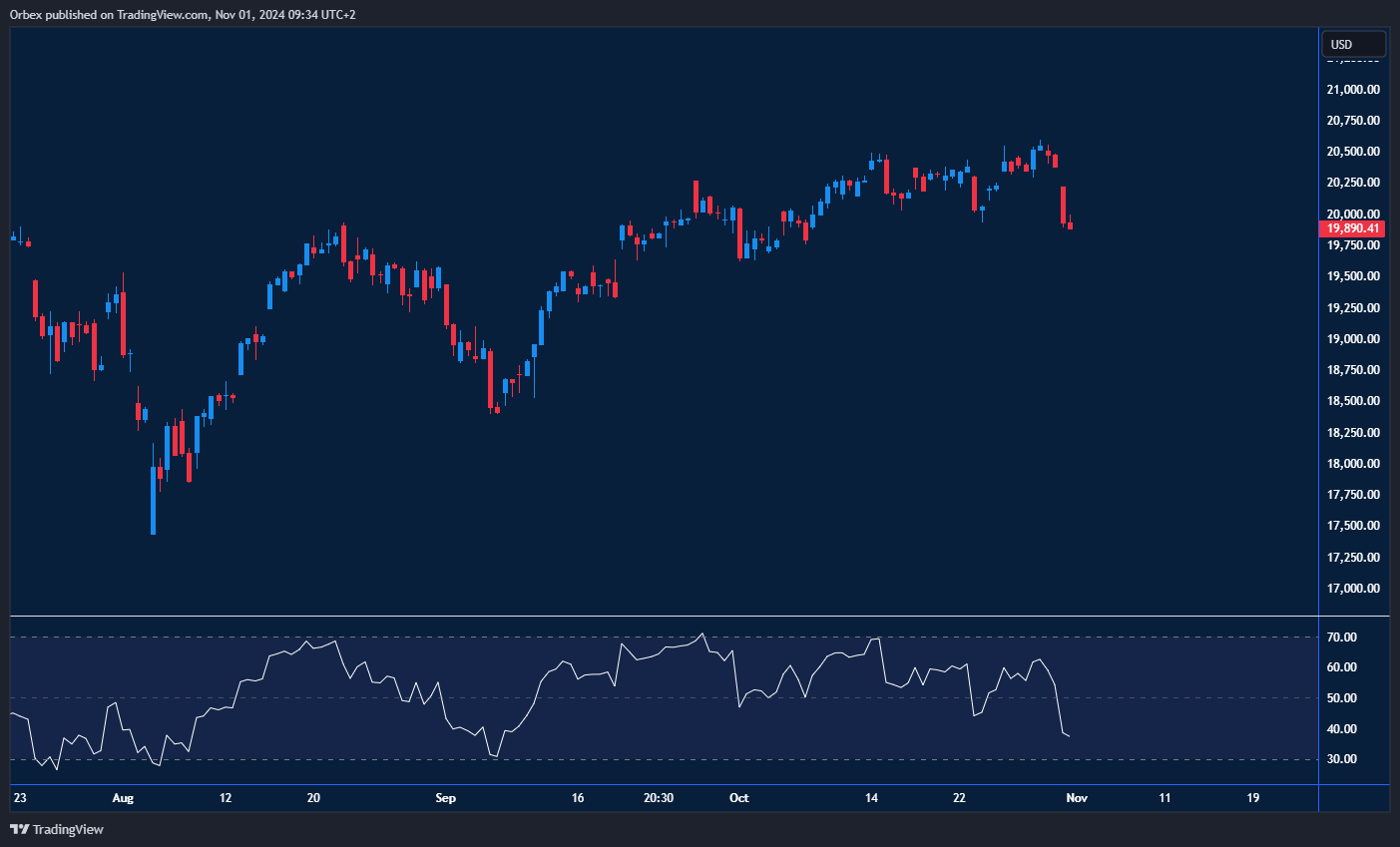Click the 20:30 timestamp on axis
Screen dimensions: 1400x847
tap(659, 798)
